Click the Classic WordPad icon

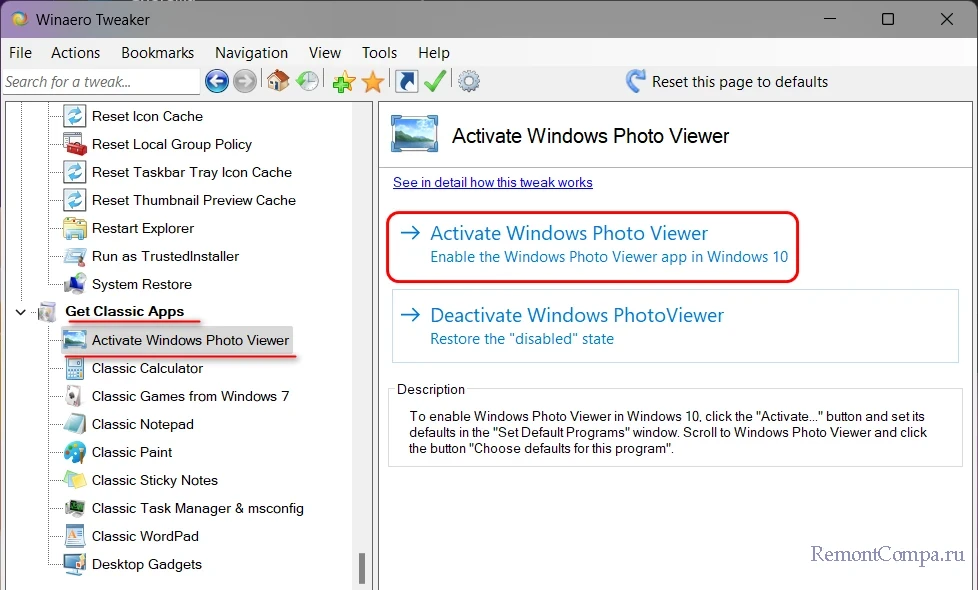tap(75, 536)
